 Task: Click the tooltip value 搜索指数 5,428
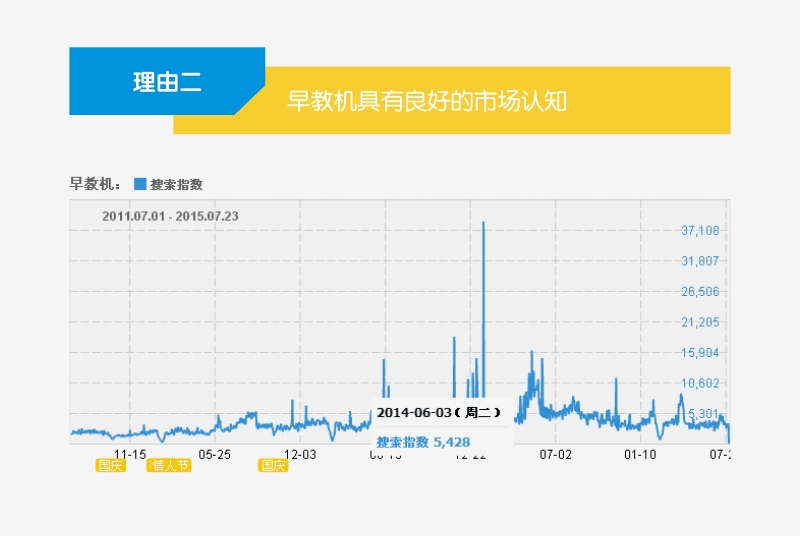(423, 441)
